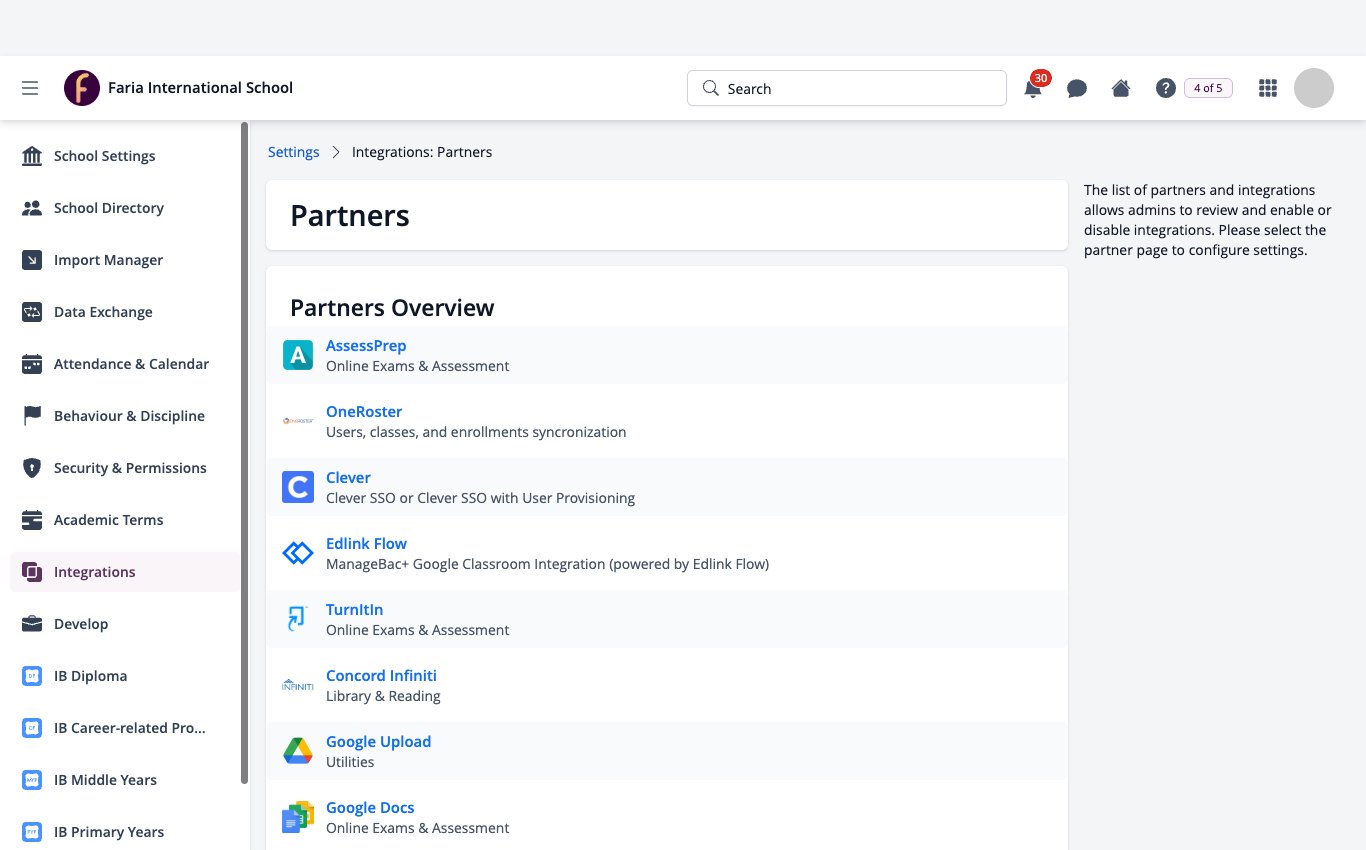The width and height of the screenshot is (1366, 850).
Task: Click the sidebar vertical scrollbar
Action: point(245,453)
